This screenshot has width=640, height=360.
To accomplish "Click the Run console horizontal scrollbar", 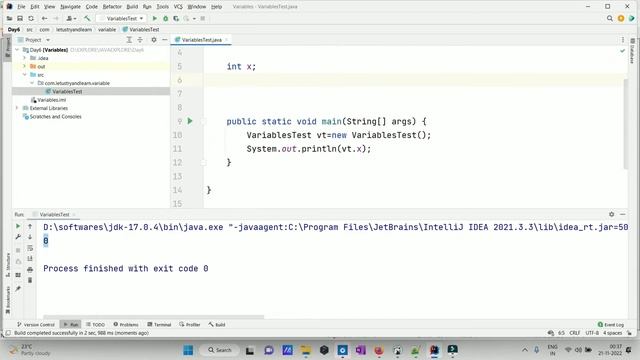I will click(x=153, y=317).
